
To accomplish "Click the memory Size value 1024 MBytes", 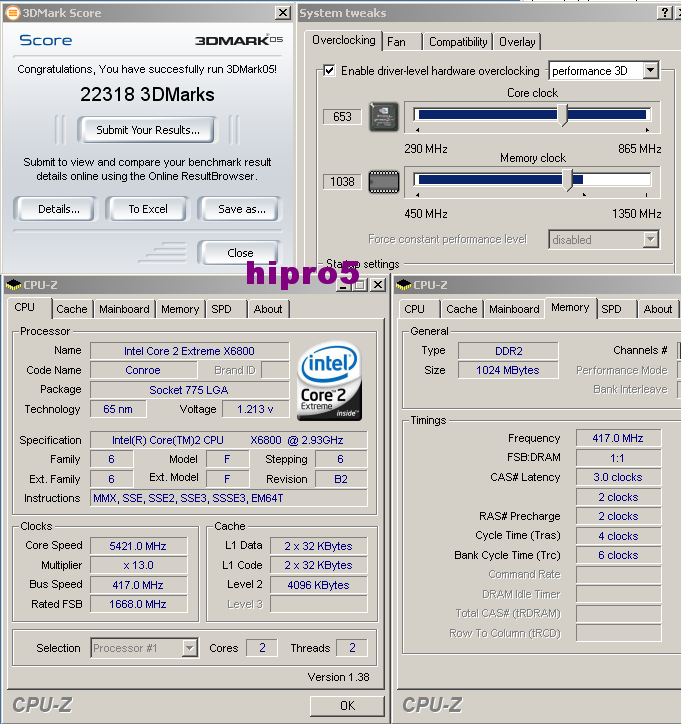I will pos(508,370).
